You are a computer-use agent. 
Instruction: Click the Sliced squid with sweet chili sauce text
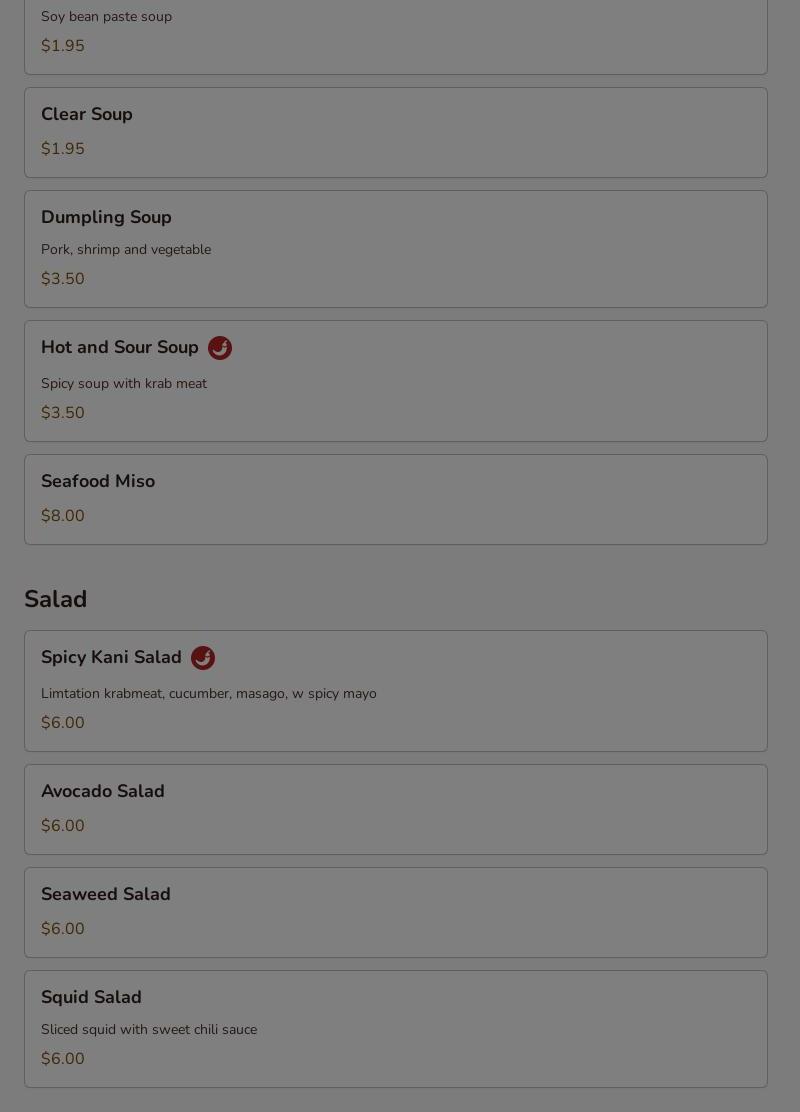click(149, 1030)
